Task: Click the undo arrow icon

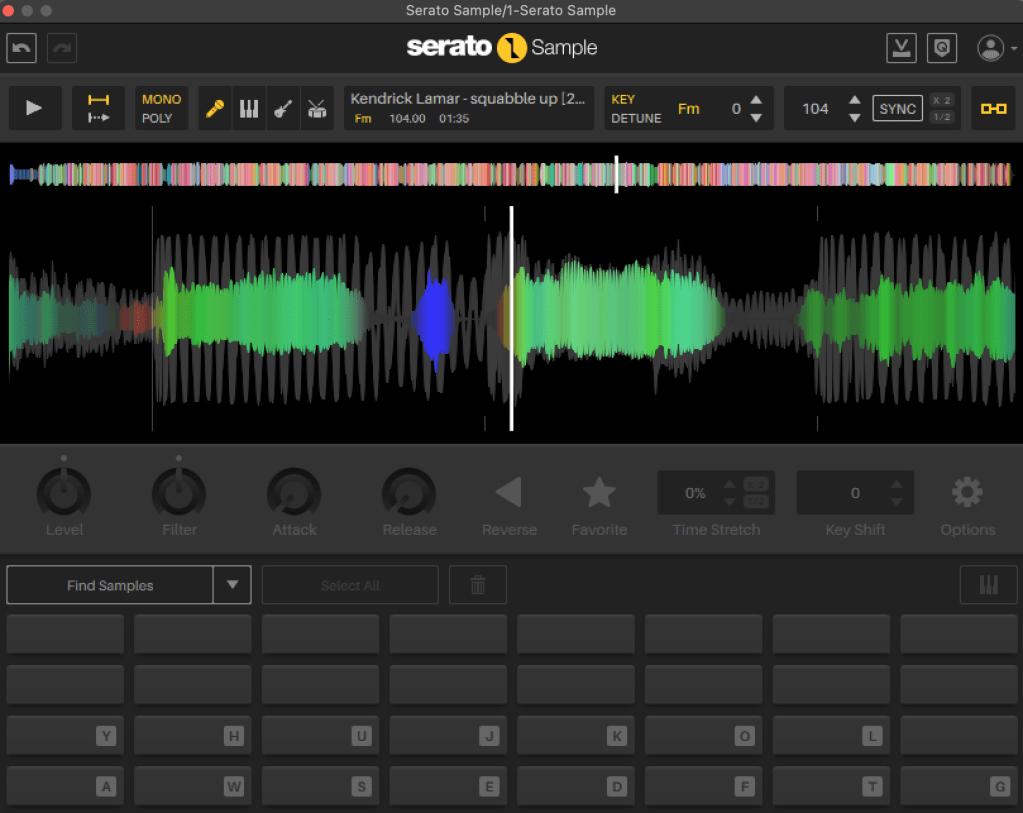Action: (x=22, y=48)
